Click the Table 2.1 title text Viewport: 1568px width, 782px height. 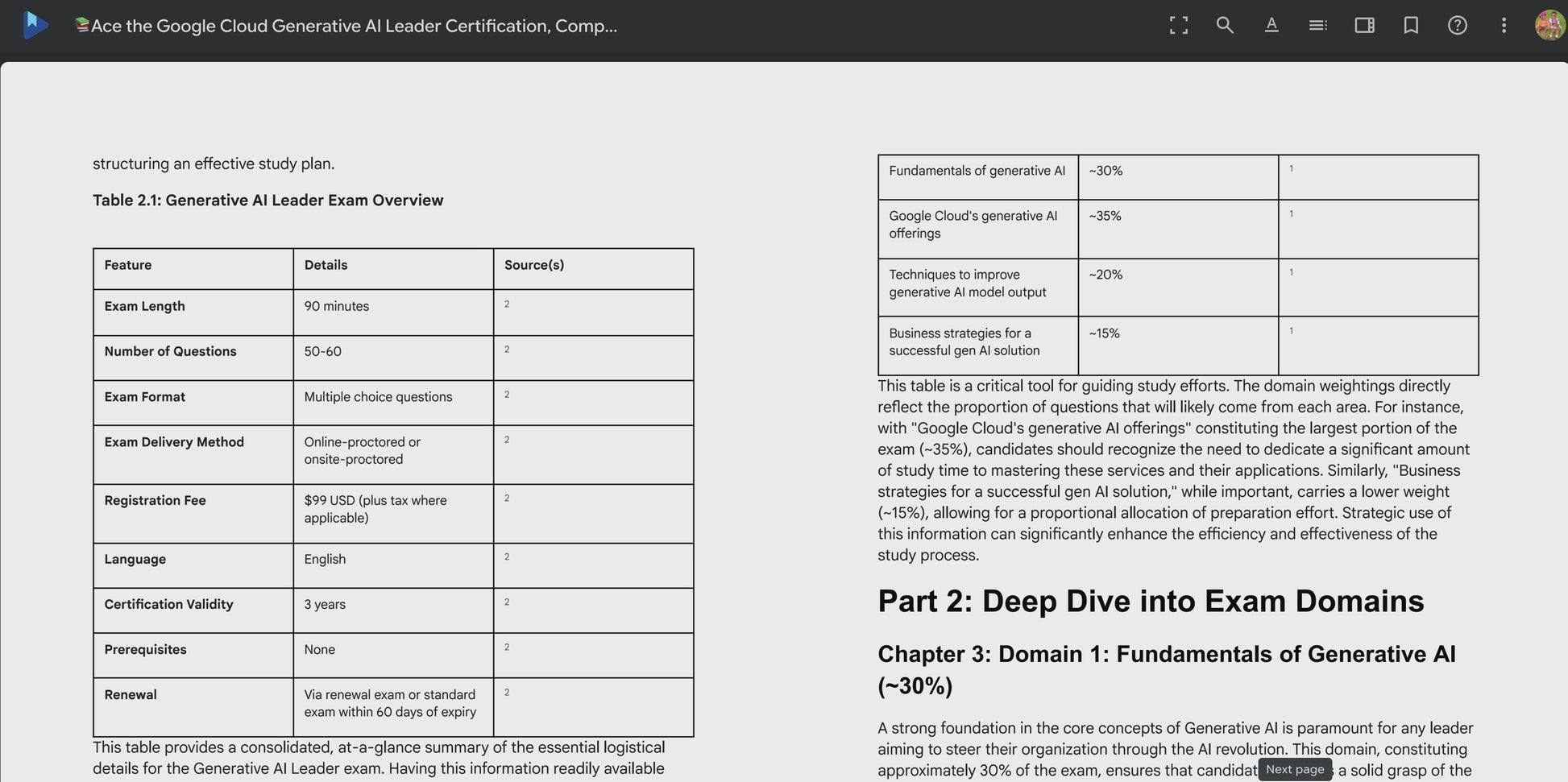[268, 200]
